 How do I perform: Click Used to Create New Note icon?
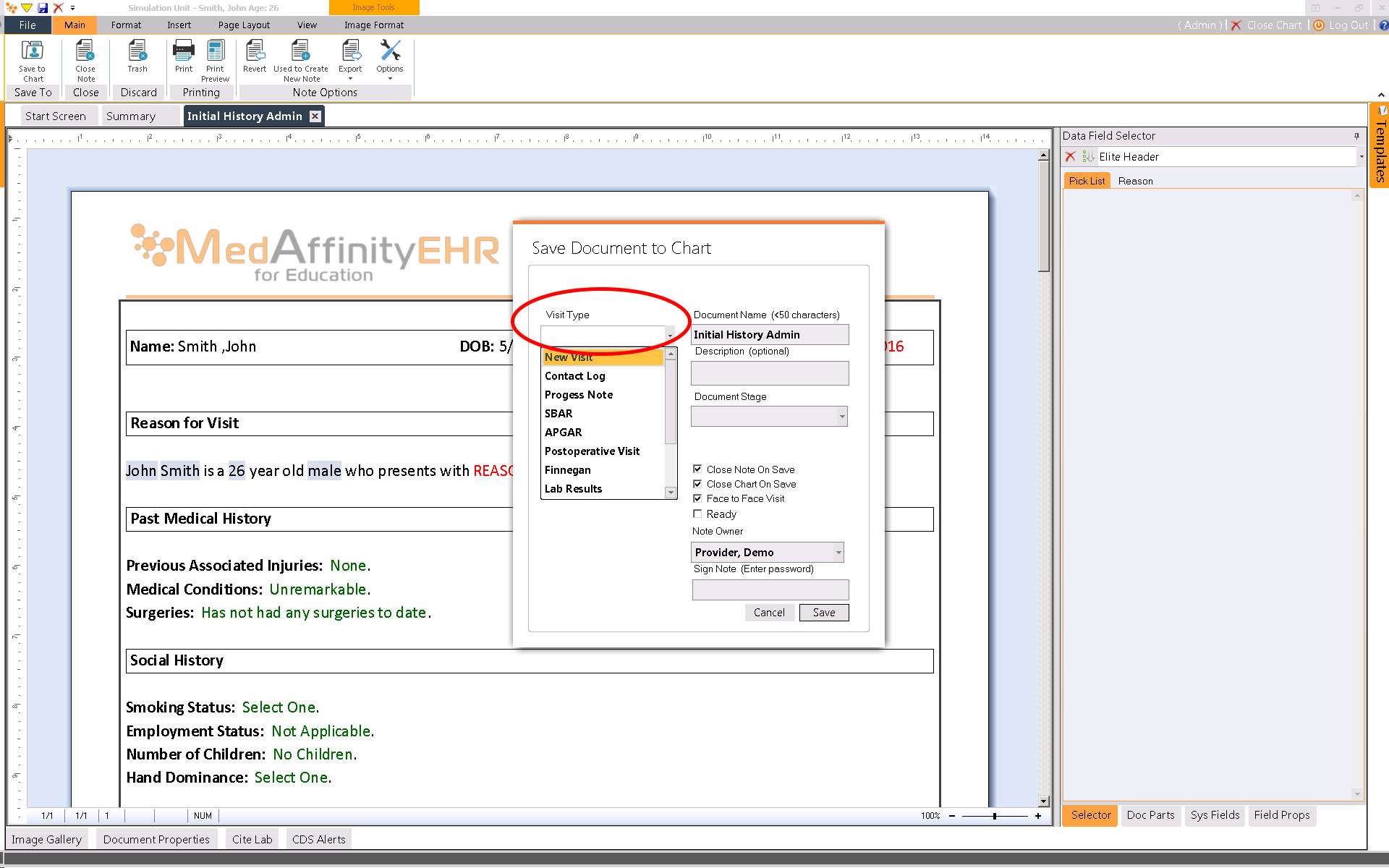300,51
